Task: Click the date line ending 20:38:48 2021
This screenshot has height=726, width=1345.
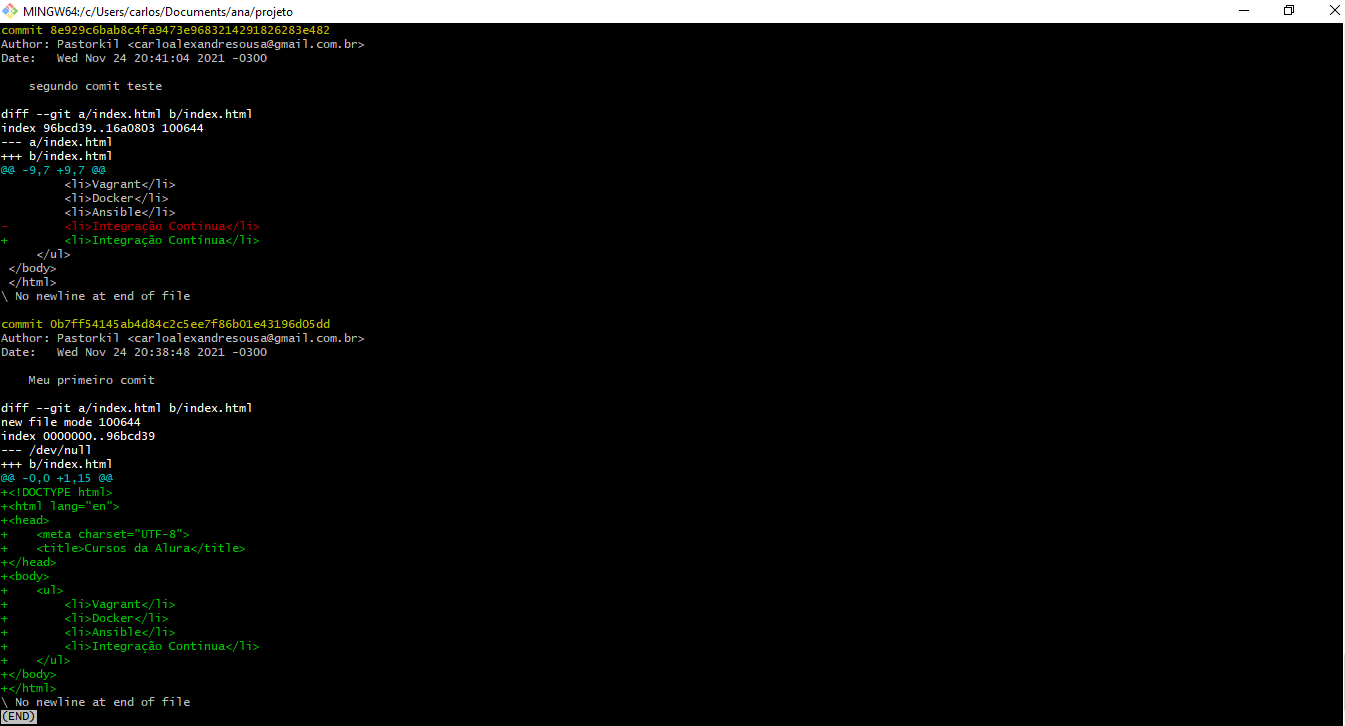Action: [x=134, y=352]
